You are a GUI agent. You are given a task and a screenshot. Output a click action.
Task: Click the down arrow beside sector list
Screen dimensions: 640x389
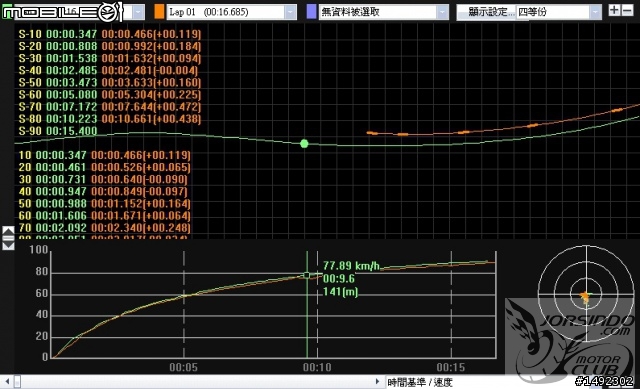pyautogui.click(x=8, y=246)
